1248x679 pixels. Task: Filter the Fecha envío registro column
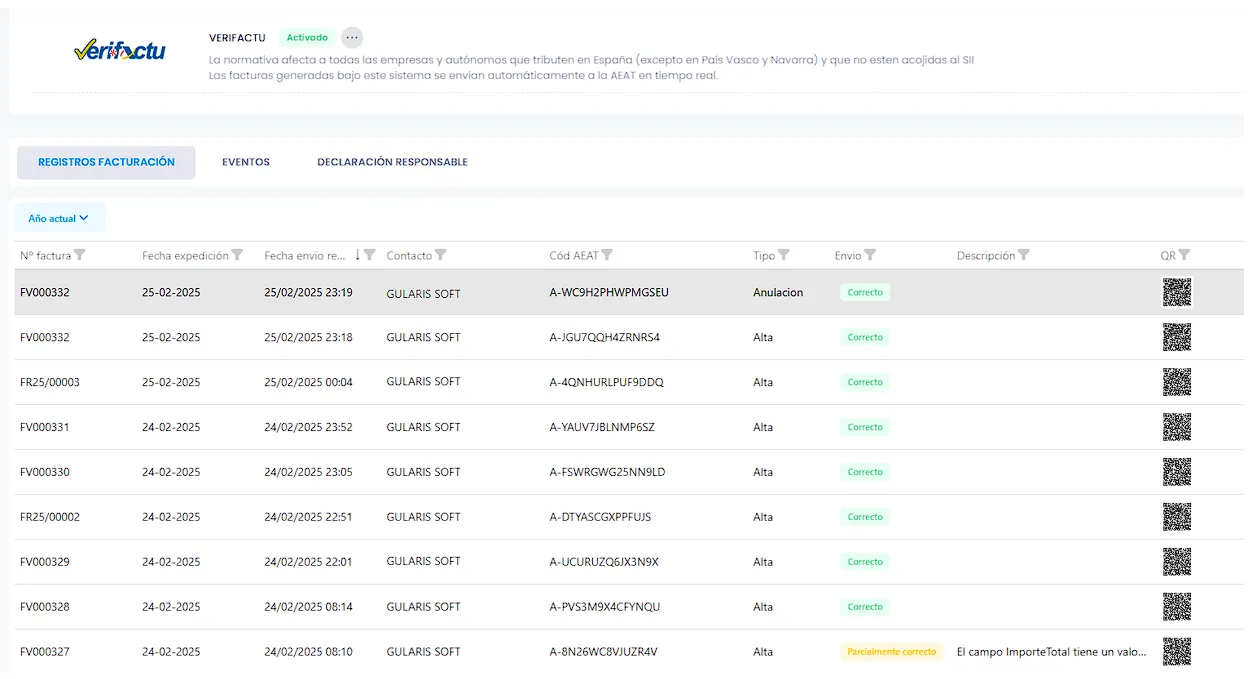coord(370,255)
